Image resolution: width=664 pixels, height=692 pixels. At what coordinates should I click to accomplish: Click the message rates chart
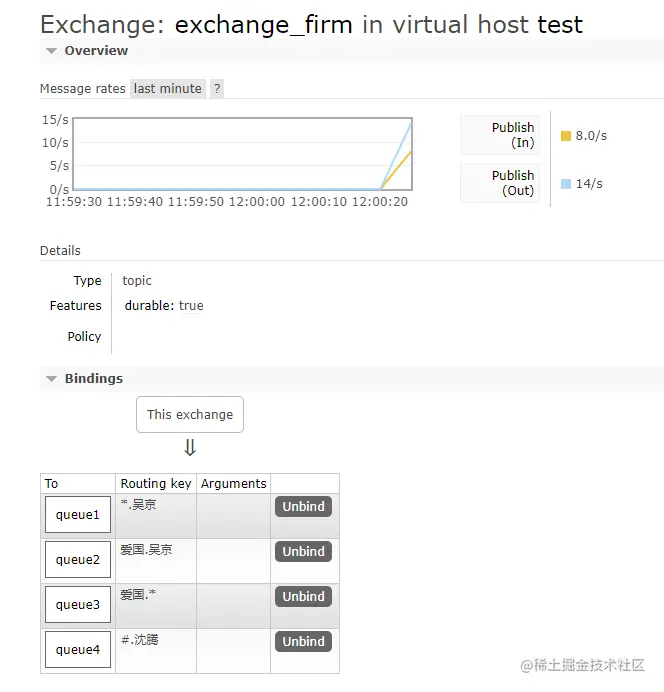tap(243, 154)
